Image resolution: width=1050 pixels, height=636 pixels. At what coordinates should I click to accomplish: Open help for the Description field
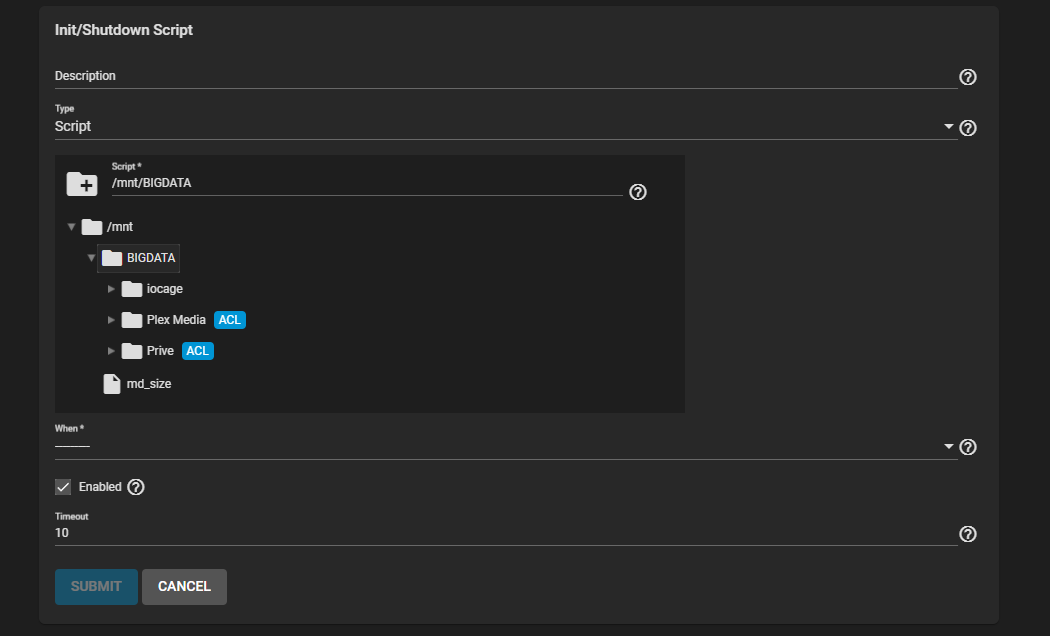tap(968, 77)
